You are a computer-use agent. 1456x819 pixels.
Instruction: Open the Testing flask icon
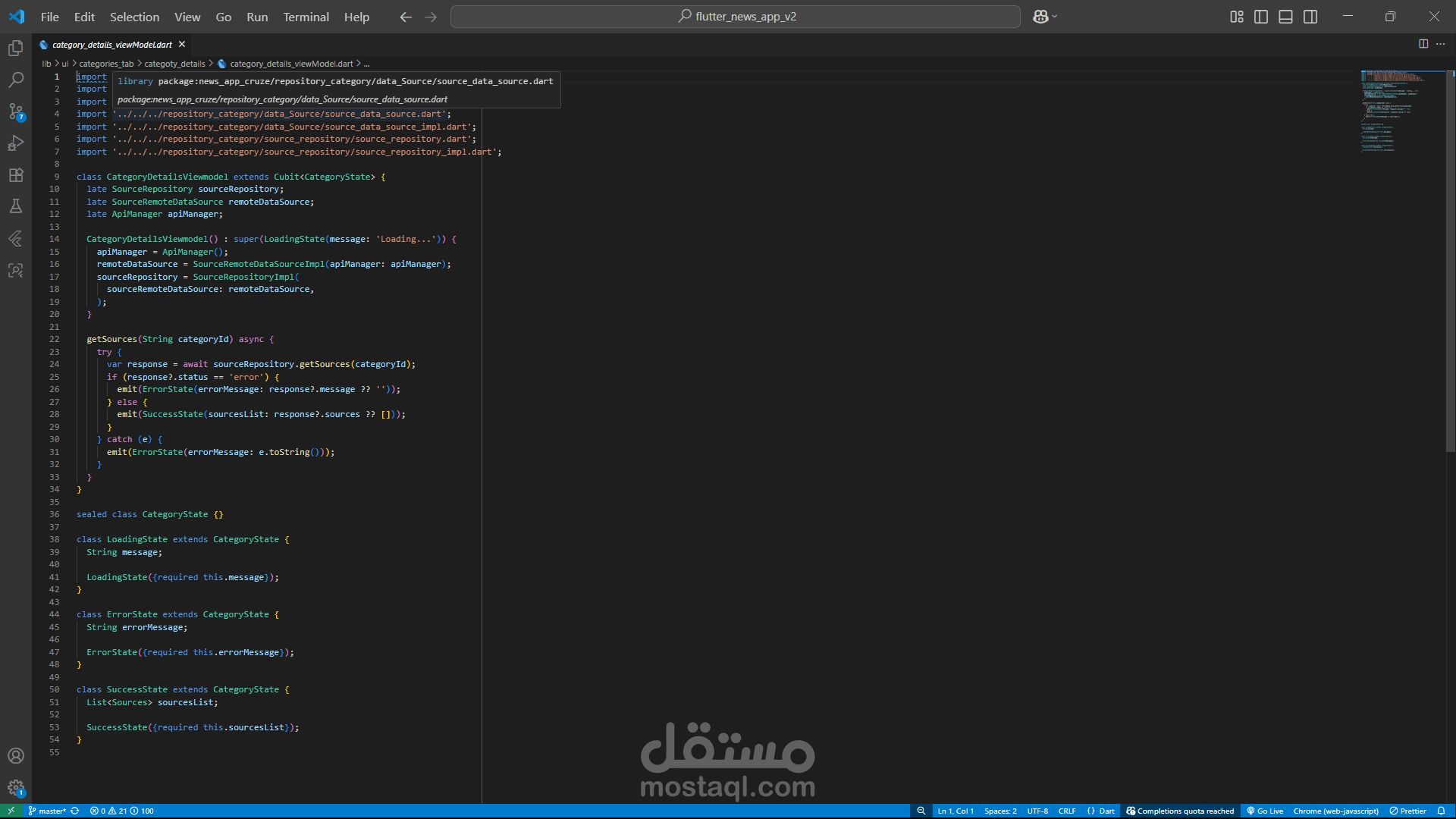coord(16,206)
